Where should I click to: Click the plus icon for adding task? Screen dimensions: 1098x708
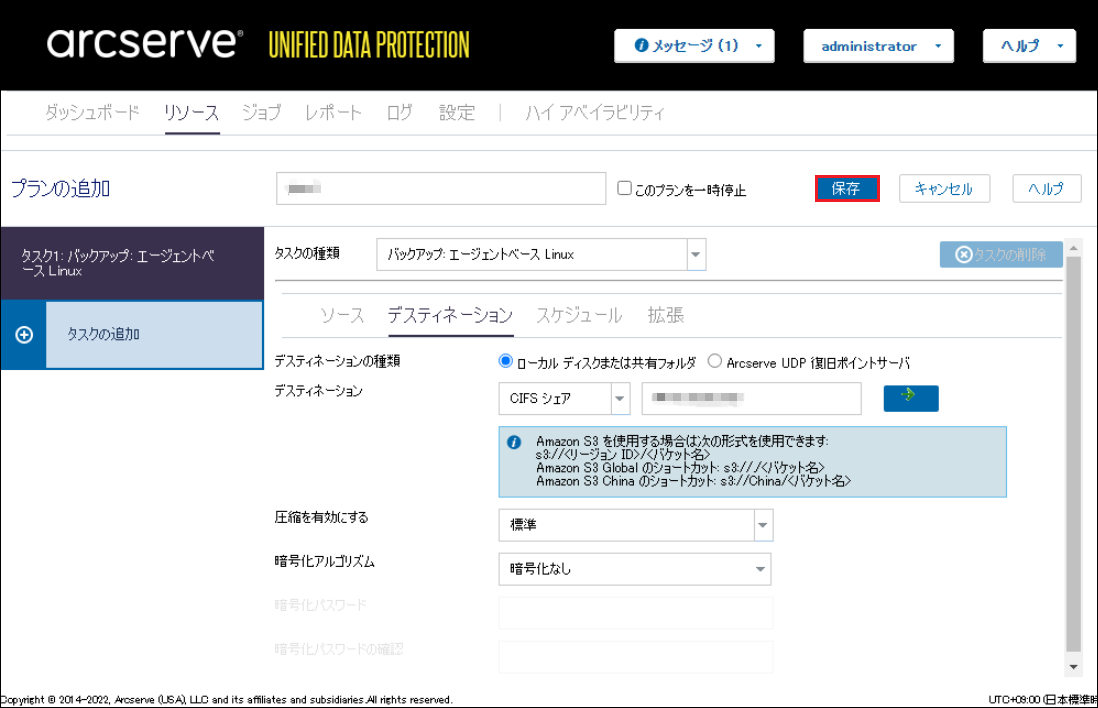[x=24, y=335]
